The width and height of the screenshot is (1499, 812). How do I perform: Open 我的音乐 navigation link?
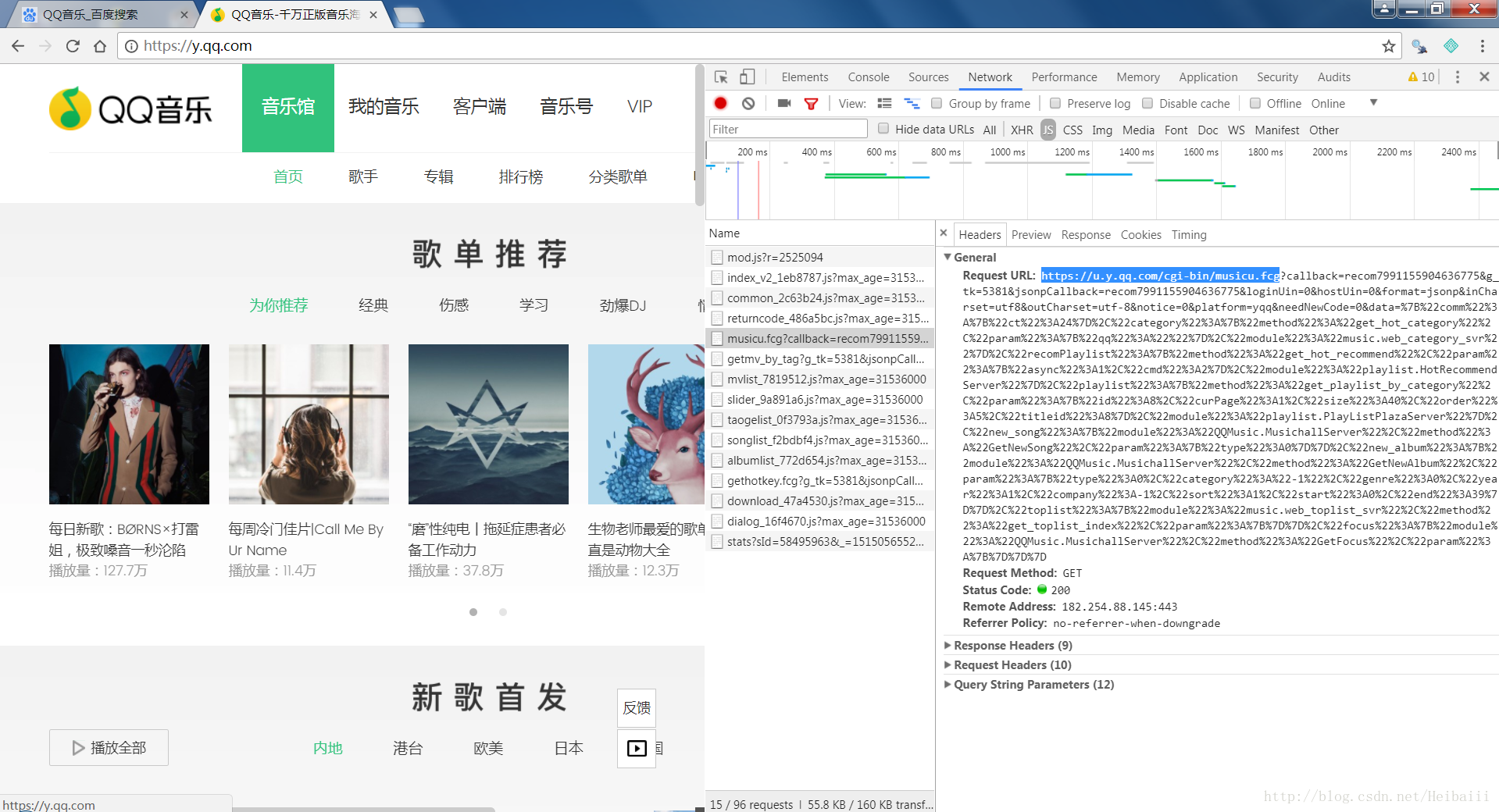coord(384,106)
